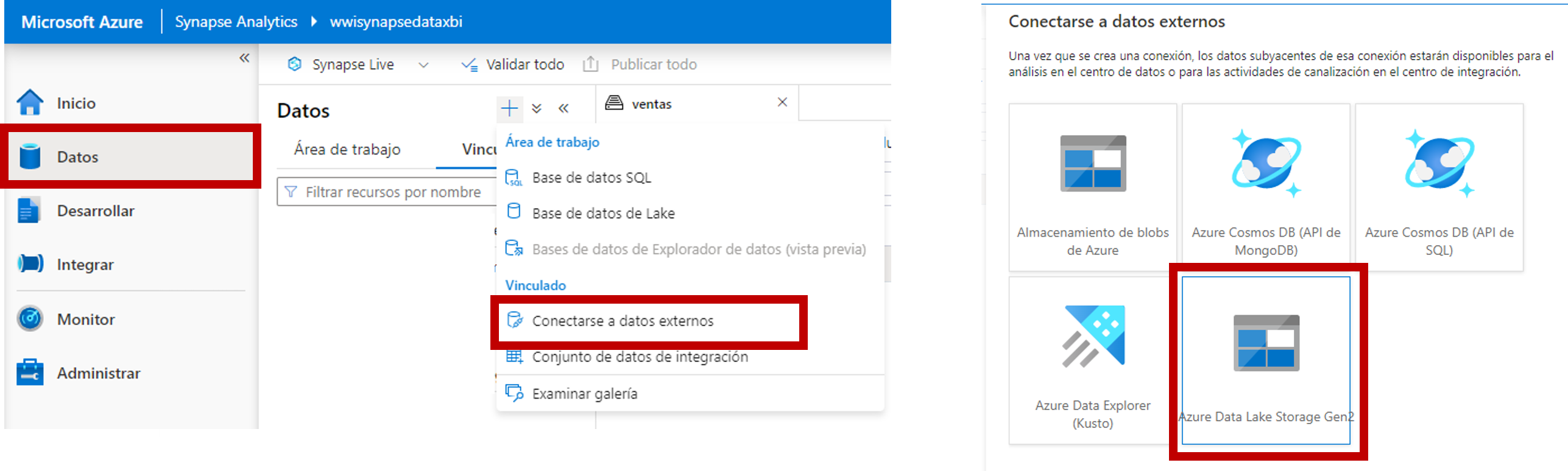Click the Área de trabajo menu heading
Image resolution: width=1568 pixels, height=471 pixels.
tap(552, 142)
